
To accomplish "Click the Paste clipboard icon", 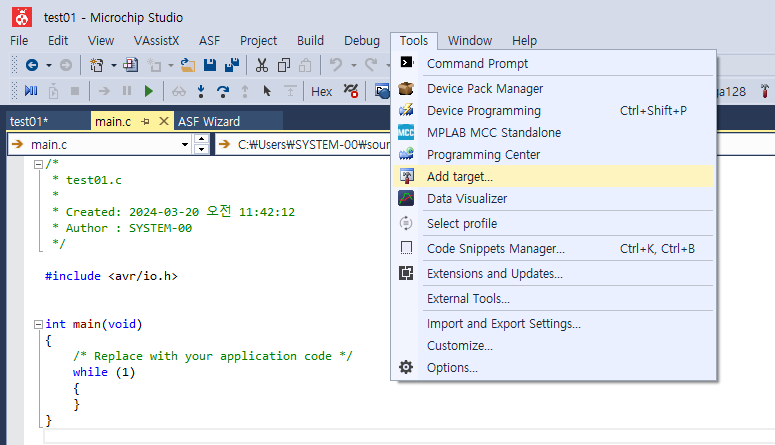I will [x=305, y=65].
